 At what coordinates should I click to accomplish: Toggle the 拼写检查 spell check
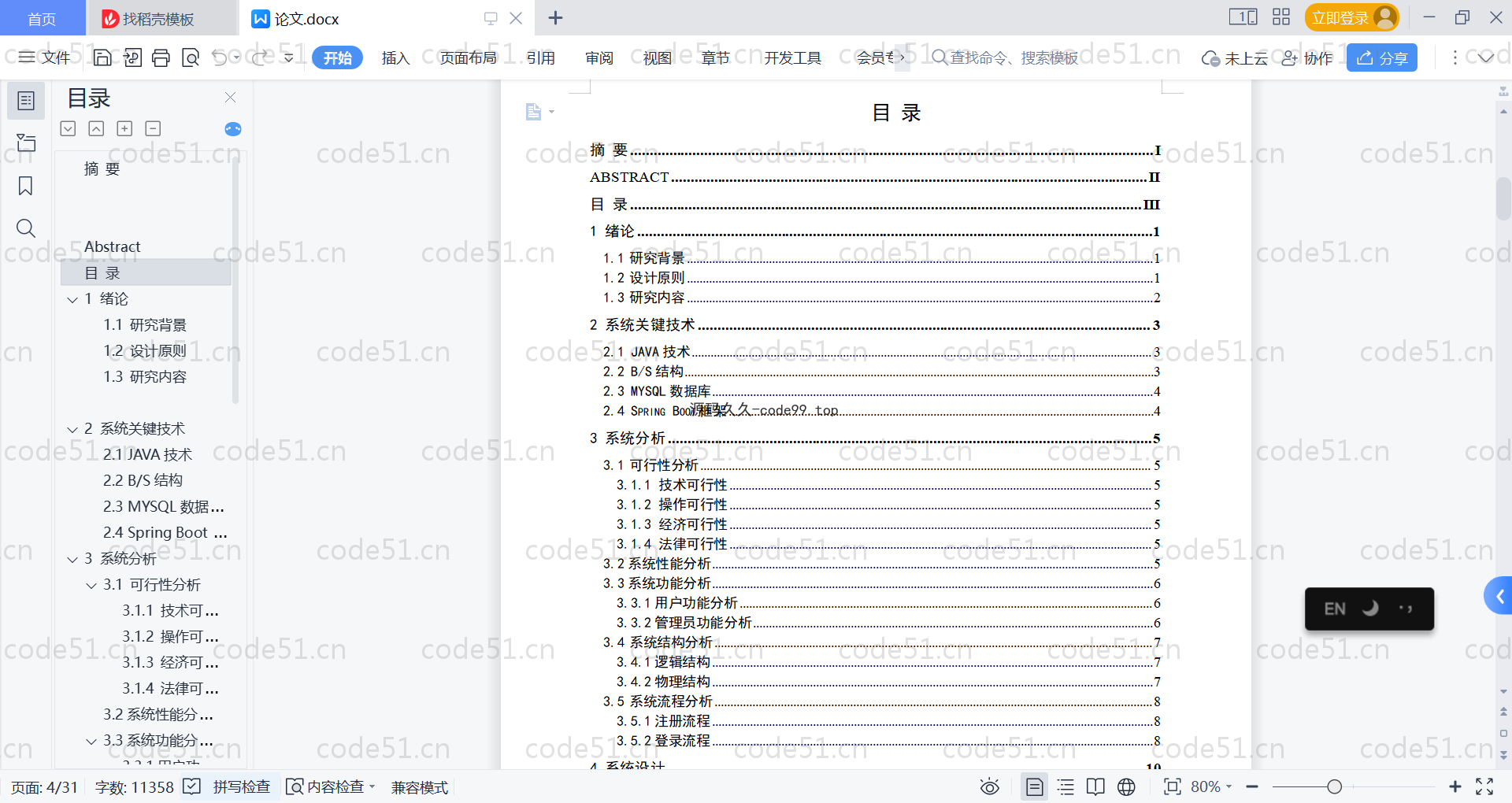click(x=228, y=786)
